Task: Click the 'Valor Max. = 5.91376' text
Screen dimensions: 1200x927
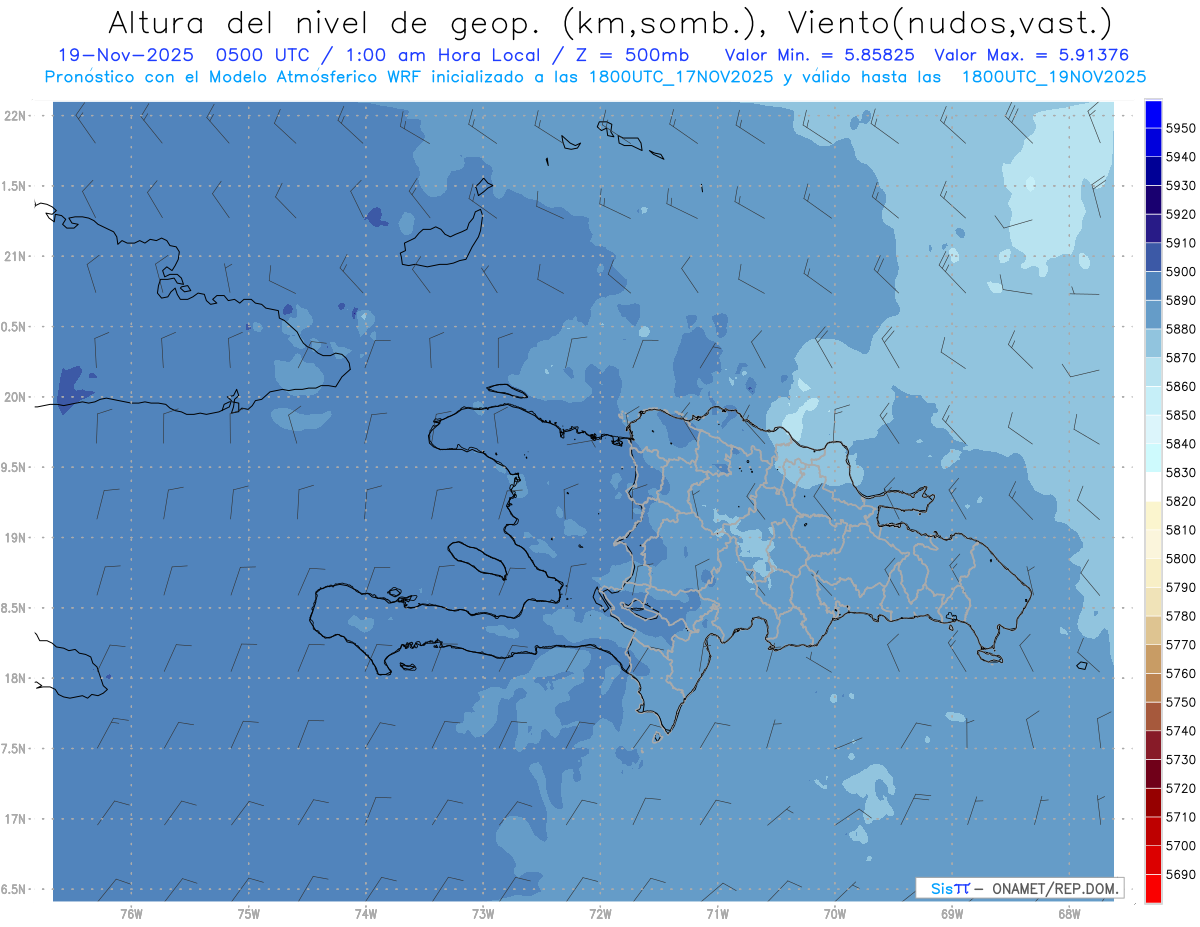Action: (x=1031, y=55)
